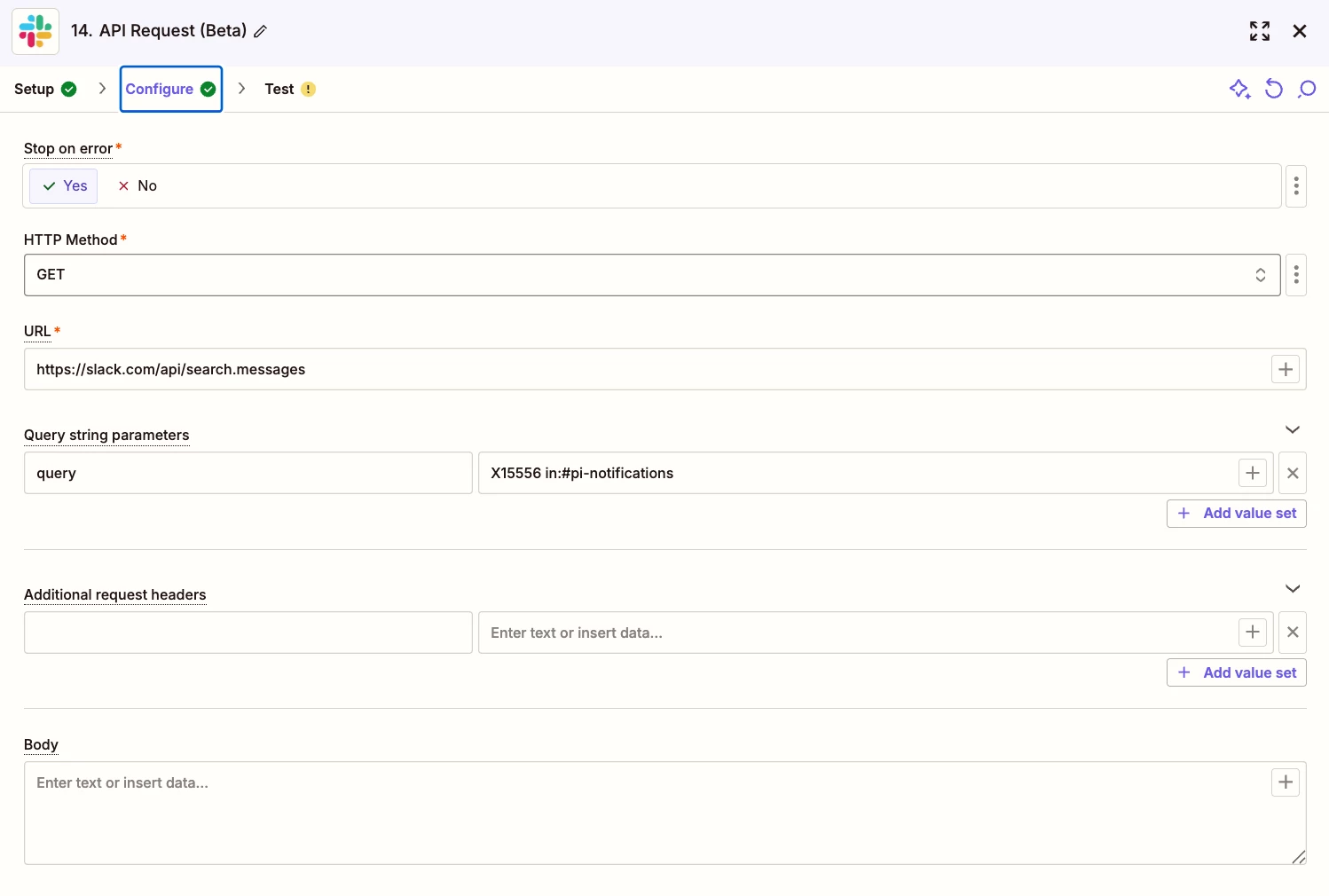This screenshot has height=896, width=1329.
Task: Remove the request header row
Action: click(1293, 633)
